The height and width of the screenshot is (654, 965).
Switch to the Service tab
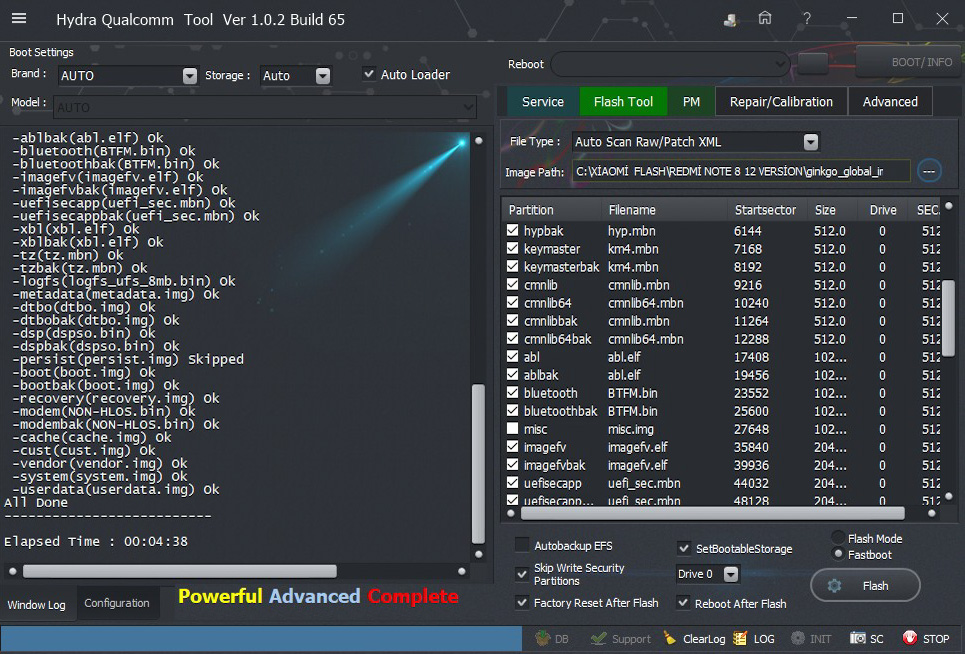tap(543, 102)
